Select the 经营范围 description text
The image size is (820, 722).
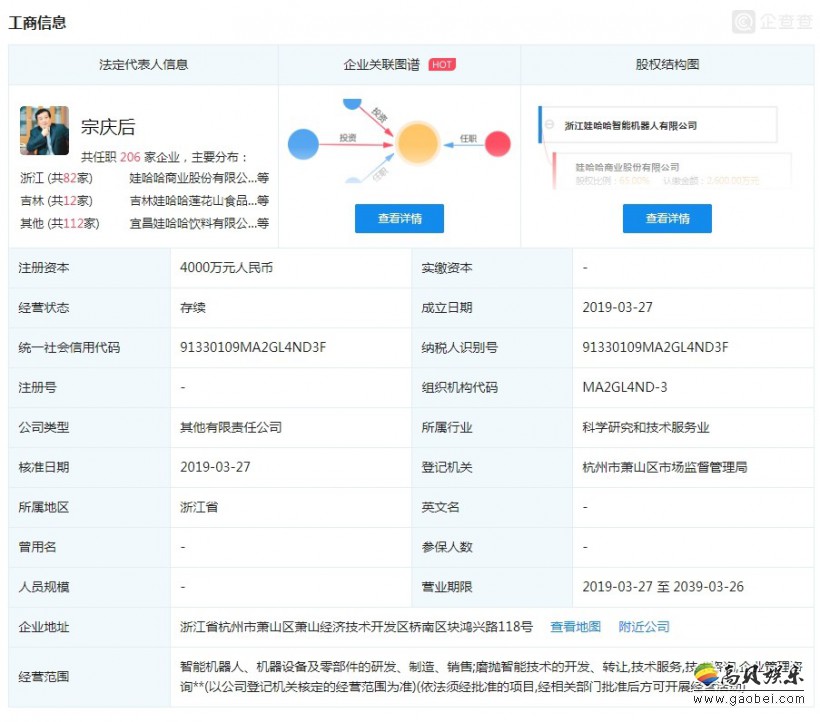click(491, 677)
